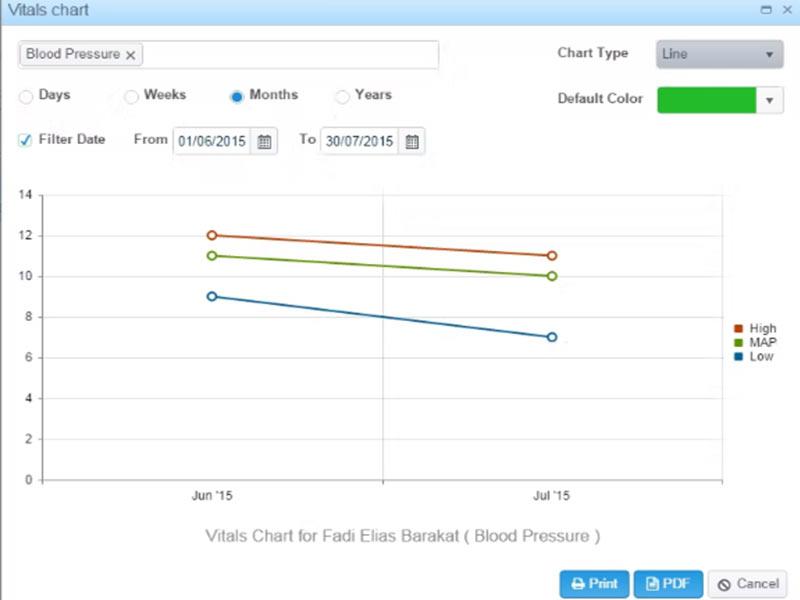The height and width of the screenshot is (600, 800).
Task: Toggle the Low series in the legend
Action: point(754,357)
